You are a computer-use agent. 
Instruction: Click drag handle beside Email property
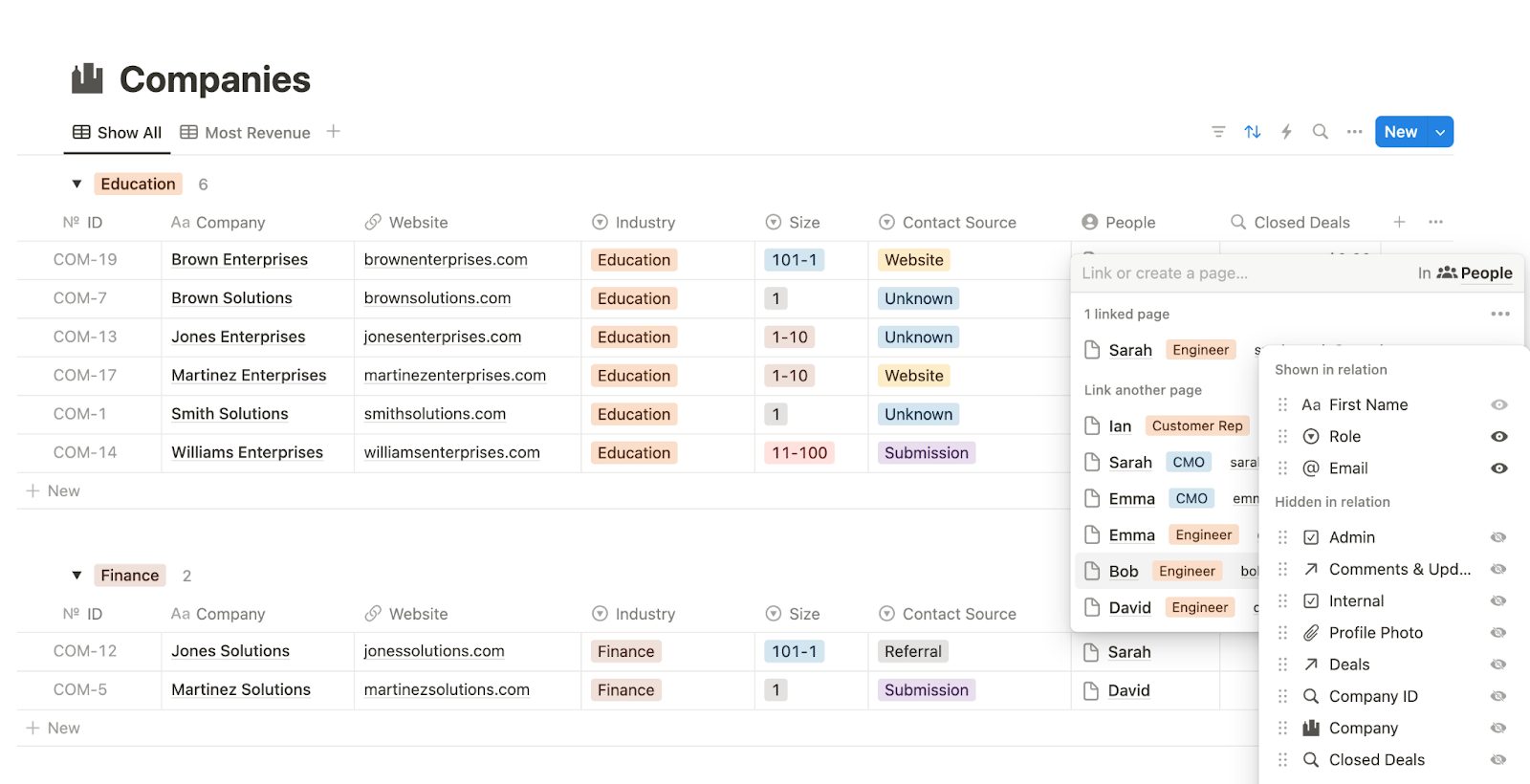click(1283, 468)
